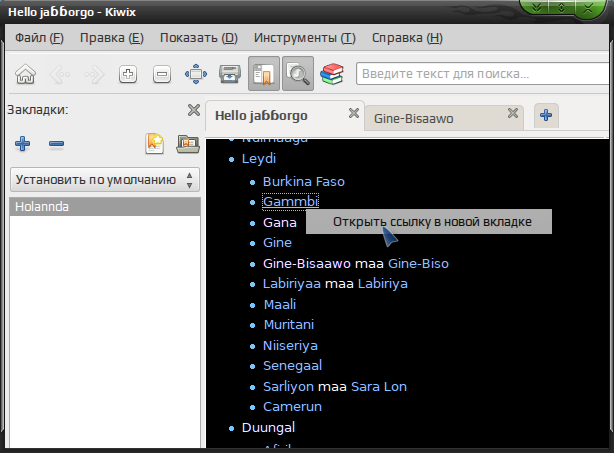Screen dimensions: 614x453
Task: Open the Правка menu
Action: 112,38
